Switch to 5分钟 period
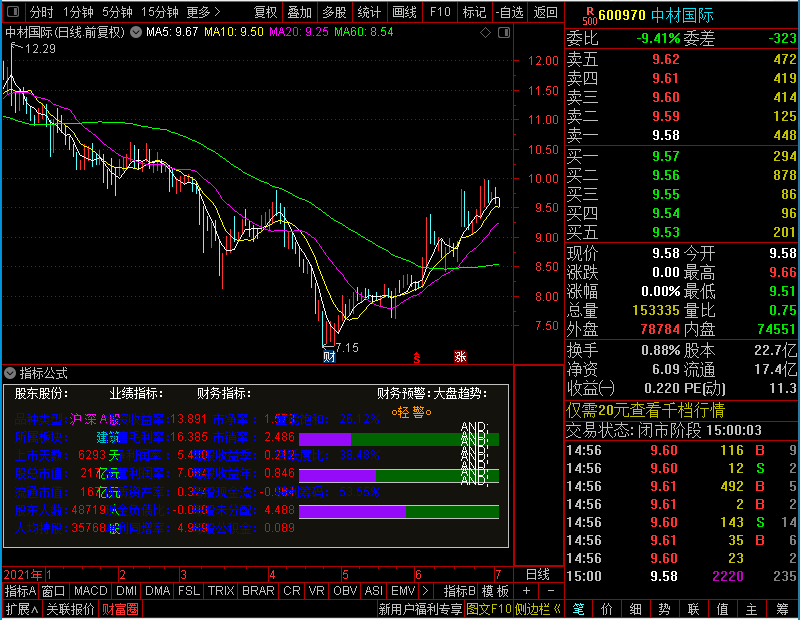Image resolution: width=800 pixels, height=620 pixels. [117, 12]
